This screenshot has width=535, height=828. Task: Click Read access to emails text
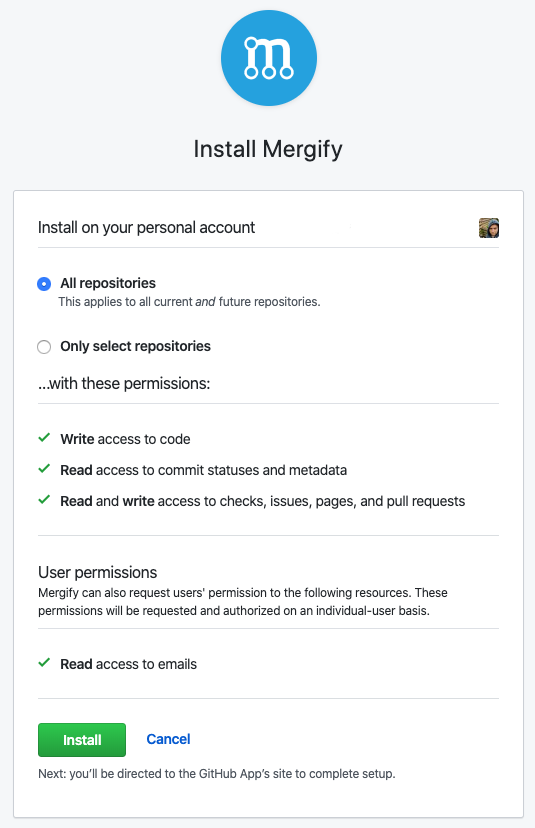click(128, 664)
